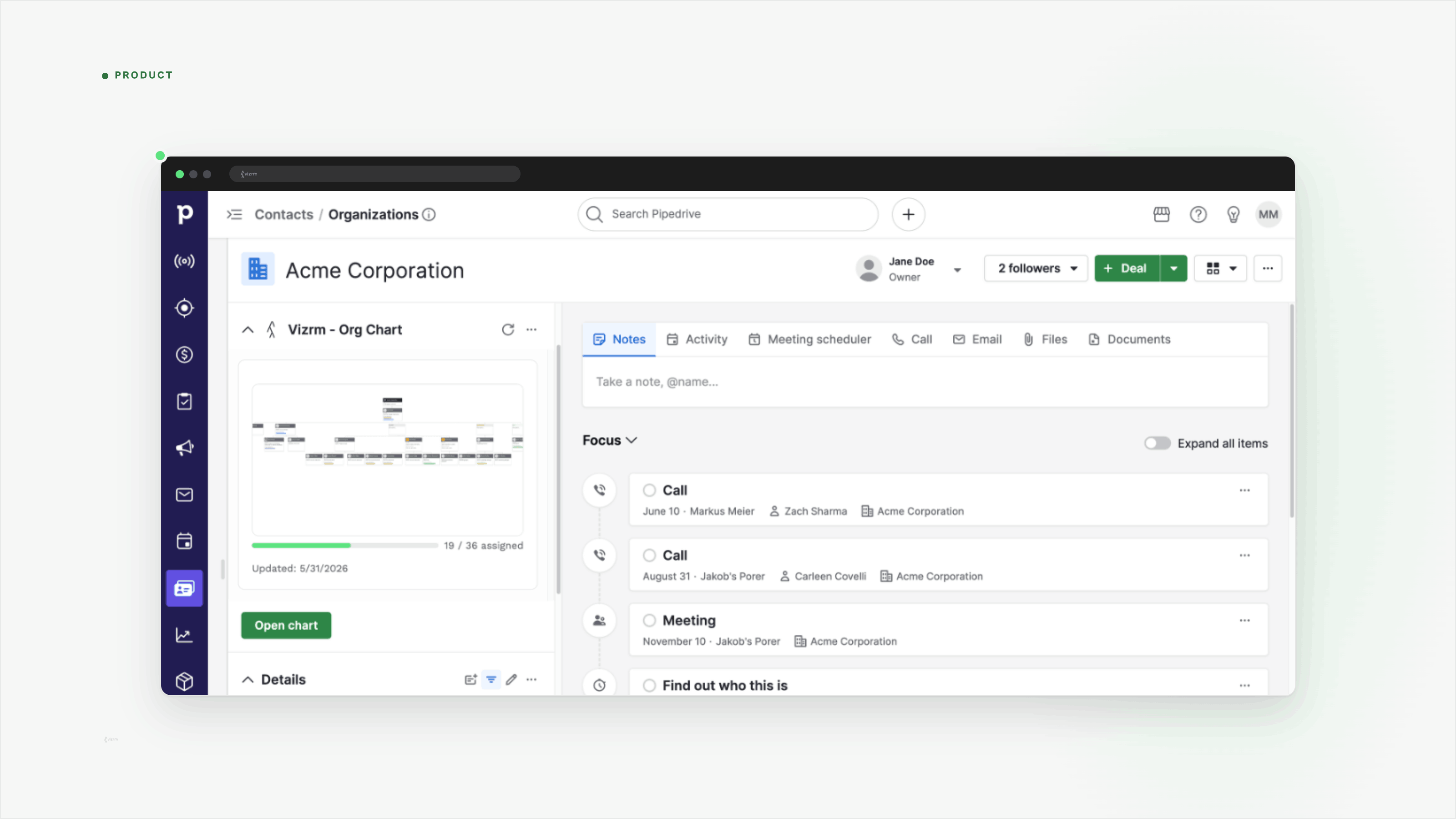Open the Marketplace store icon
The width and height of the screenshot is (1456, 819).
point(1162,214)
